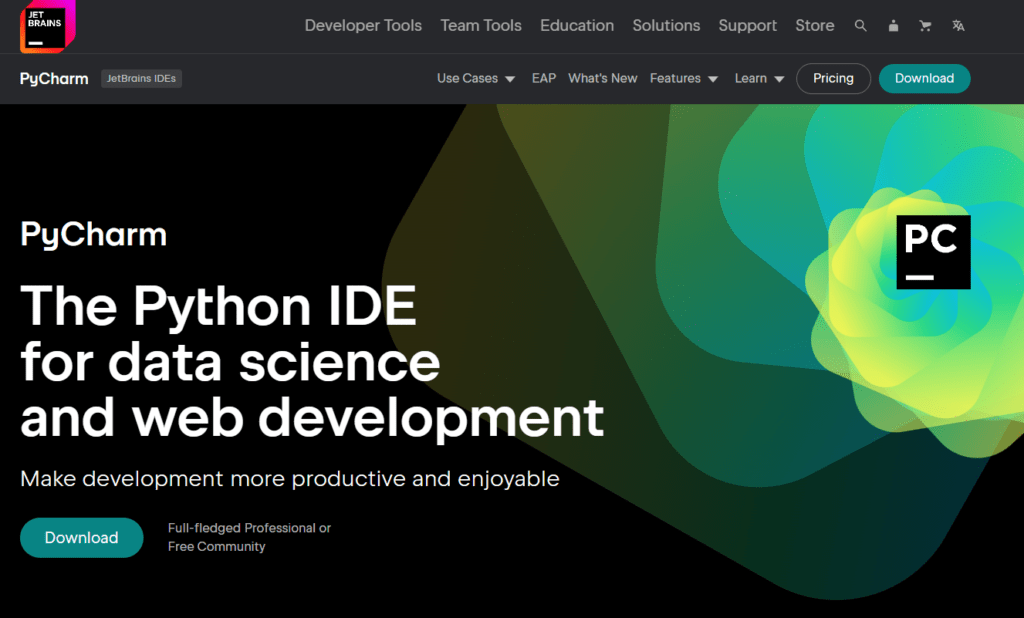Click the JetBrains IDEs badge
The width and height of the screenshot is (1024, 618).
141,78
